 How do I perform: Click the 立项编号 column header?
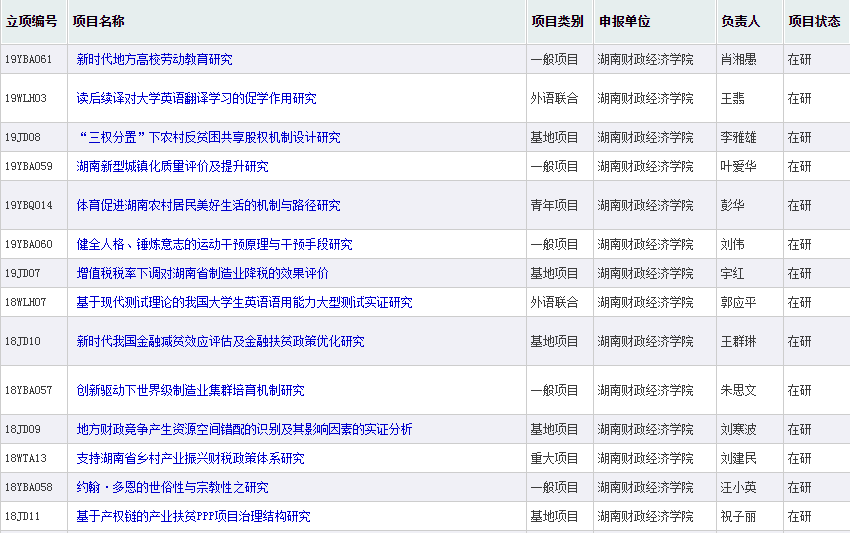coord(31,21)
